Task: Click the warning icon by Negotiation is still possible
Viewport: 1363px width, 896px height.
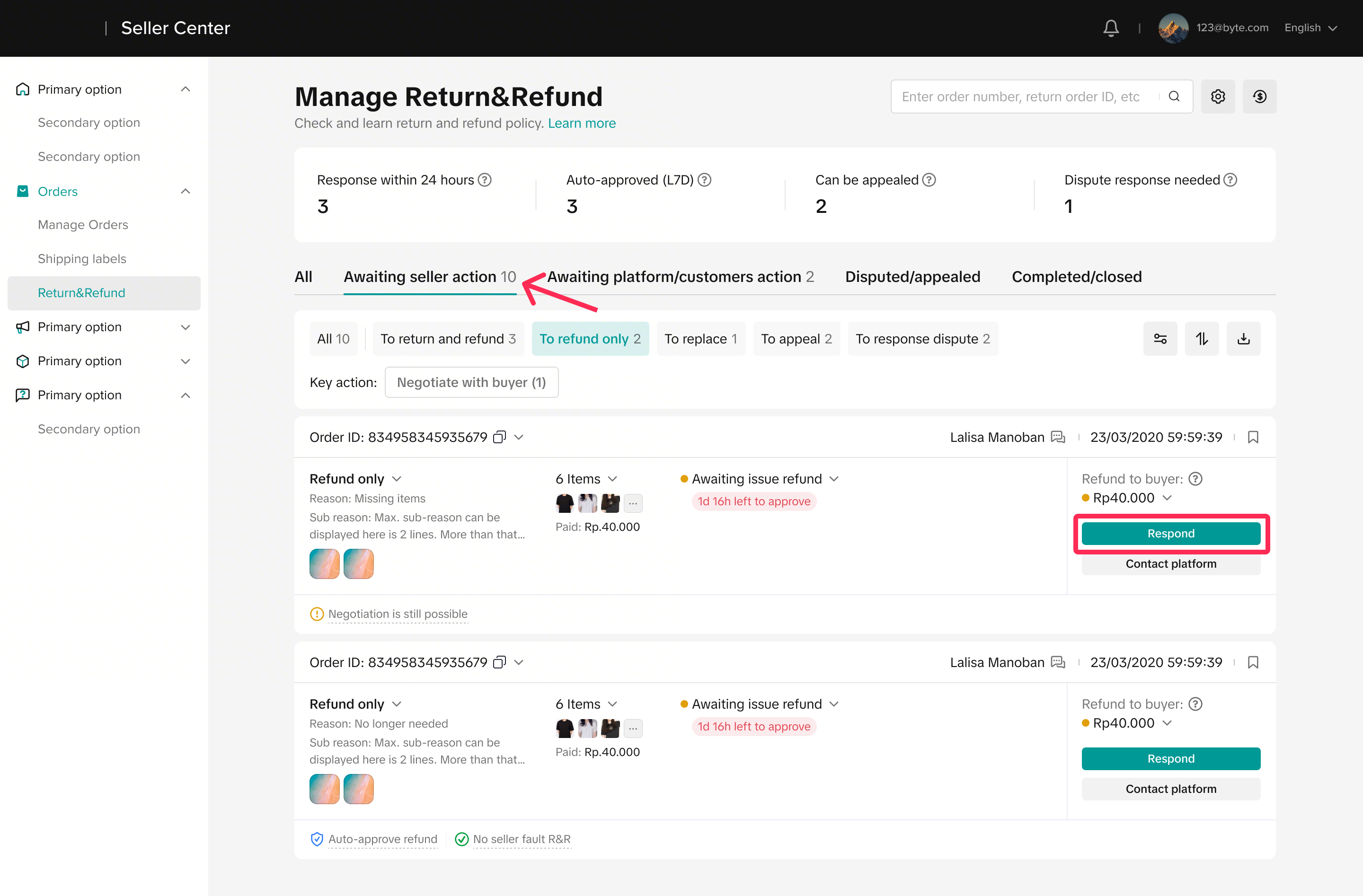Action: 317,615
